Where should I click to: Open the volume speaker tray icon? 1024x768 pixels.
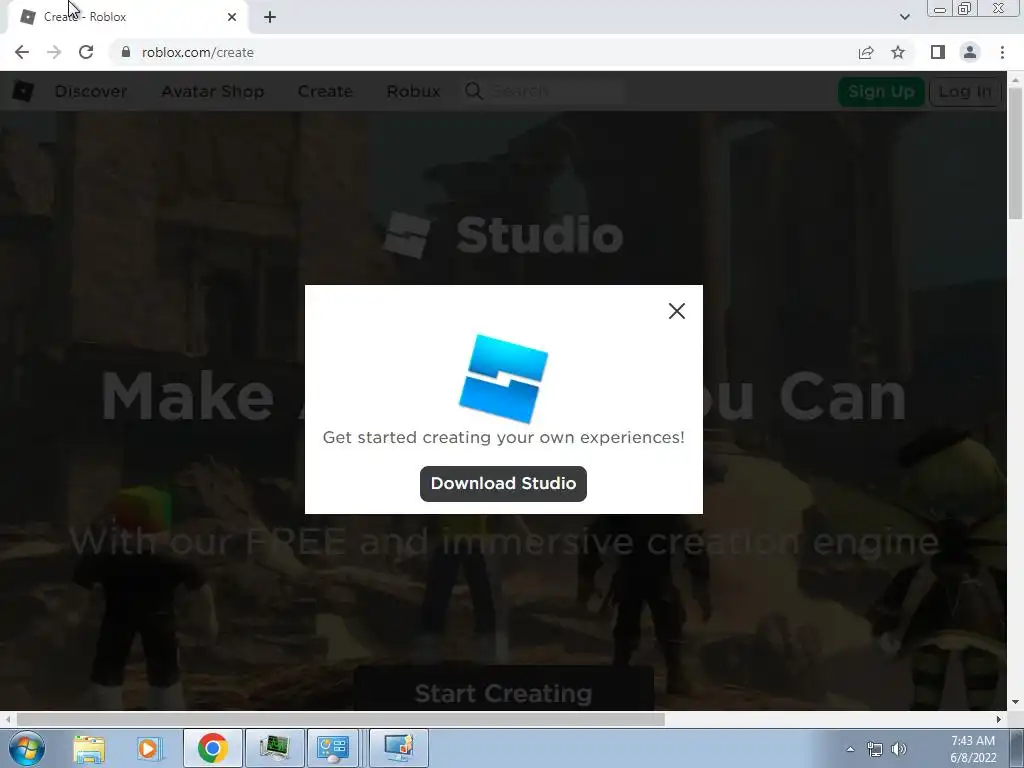point(899,749)
